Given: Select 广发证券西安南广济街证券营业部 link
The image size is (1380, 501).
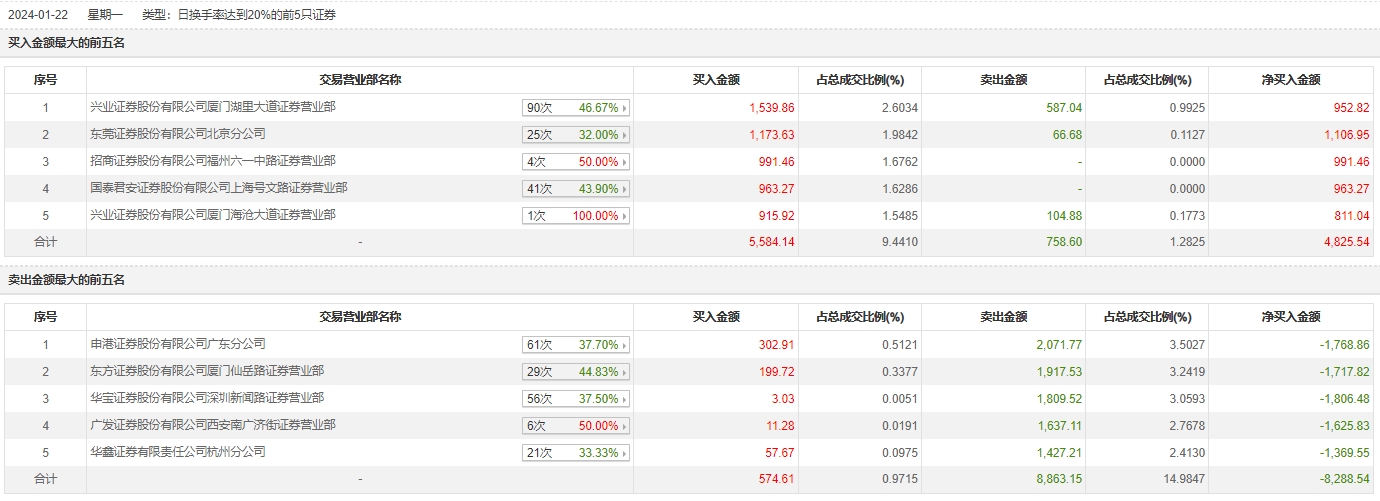Looking at the screenshot, I should (213, 425).
